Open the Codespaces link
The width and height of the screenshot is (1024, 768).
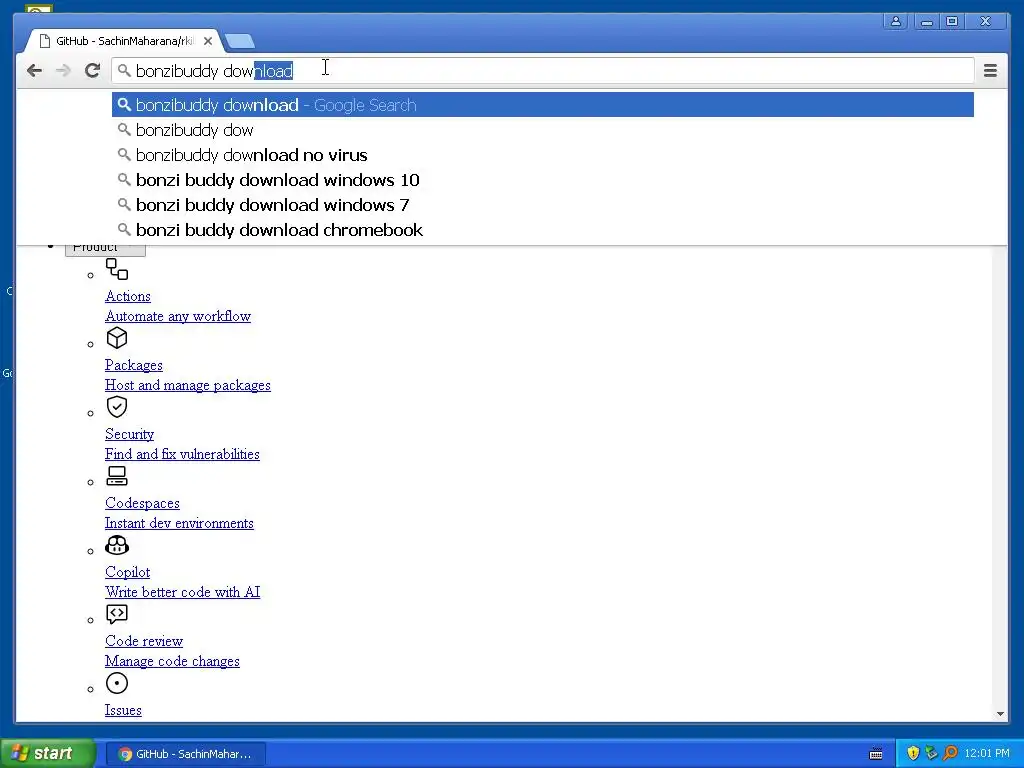click(142, 503)
